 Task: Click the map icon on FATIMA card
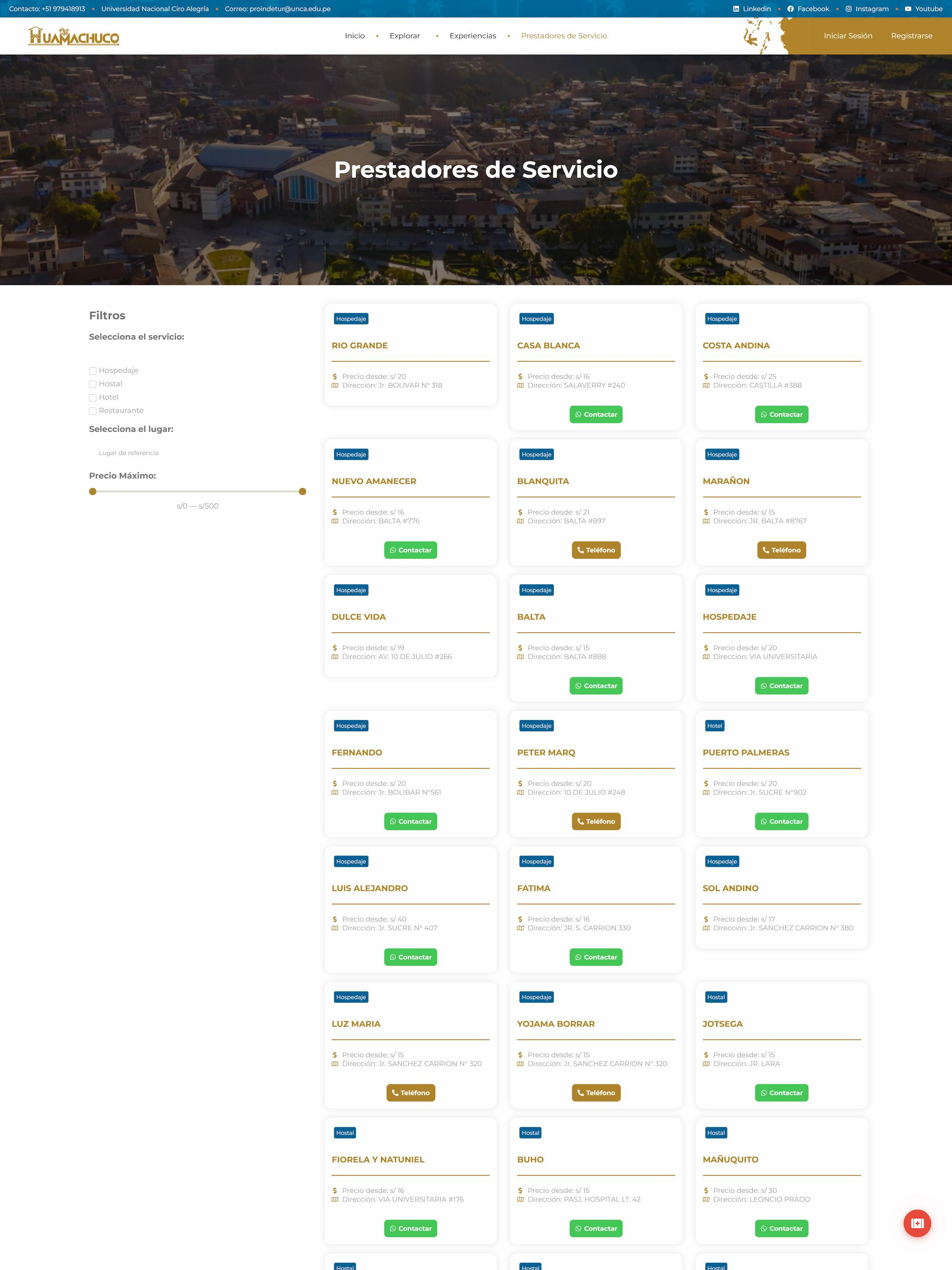[x=520, y=928]
